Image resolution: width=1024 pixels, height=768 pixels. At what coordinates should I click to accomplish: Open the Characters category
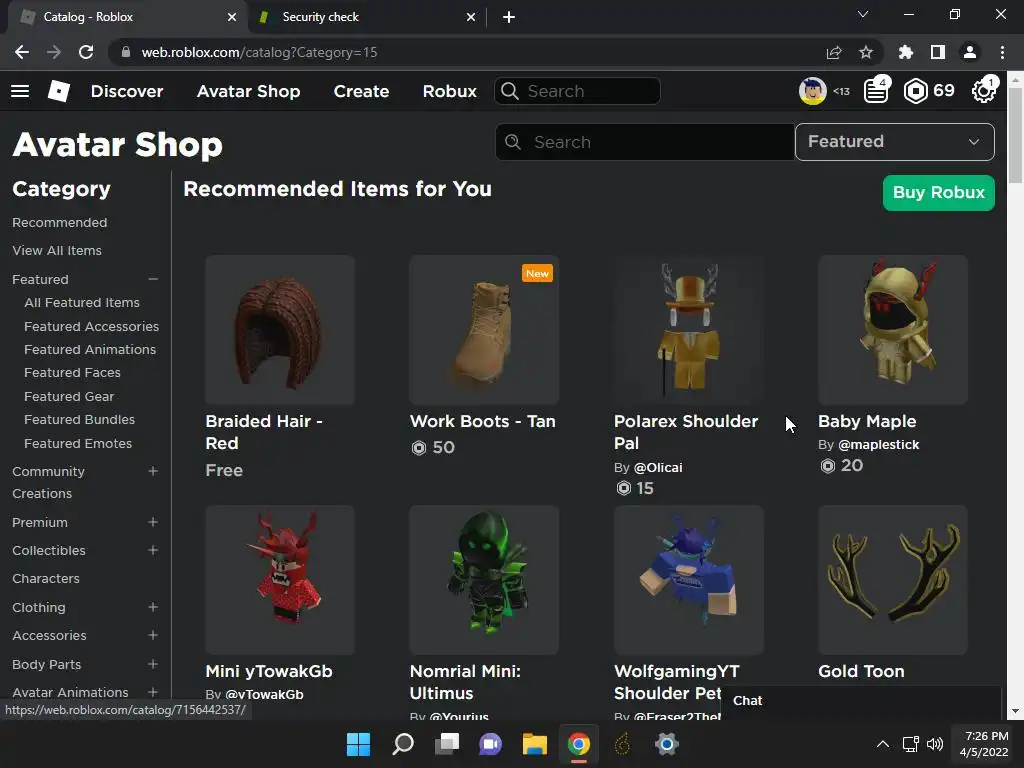pos(46,579)
